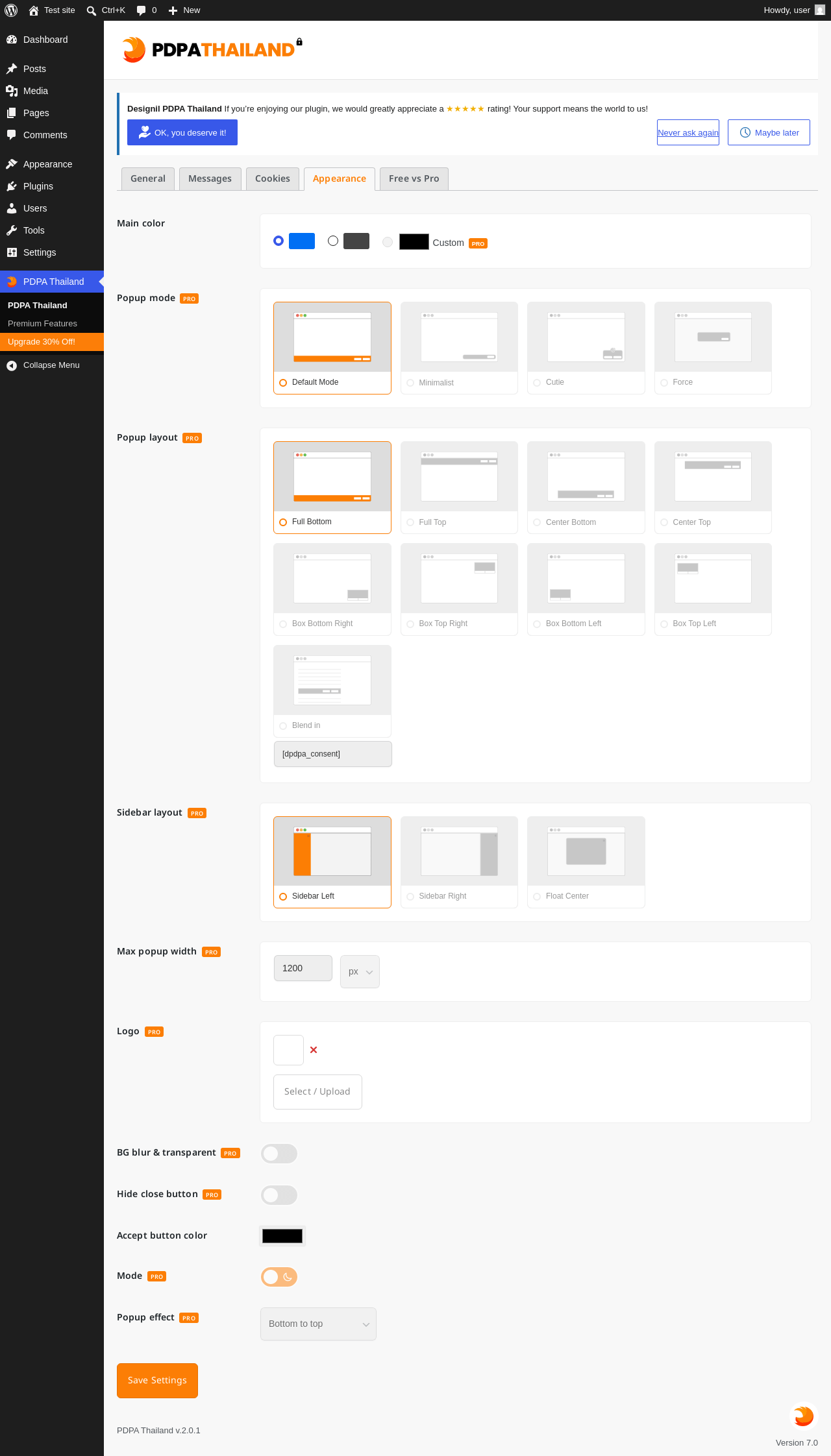Click the Maybe later button
831x1456 pixels.
click(769, 132)
